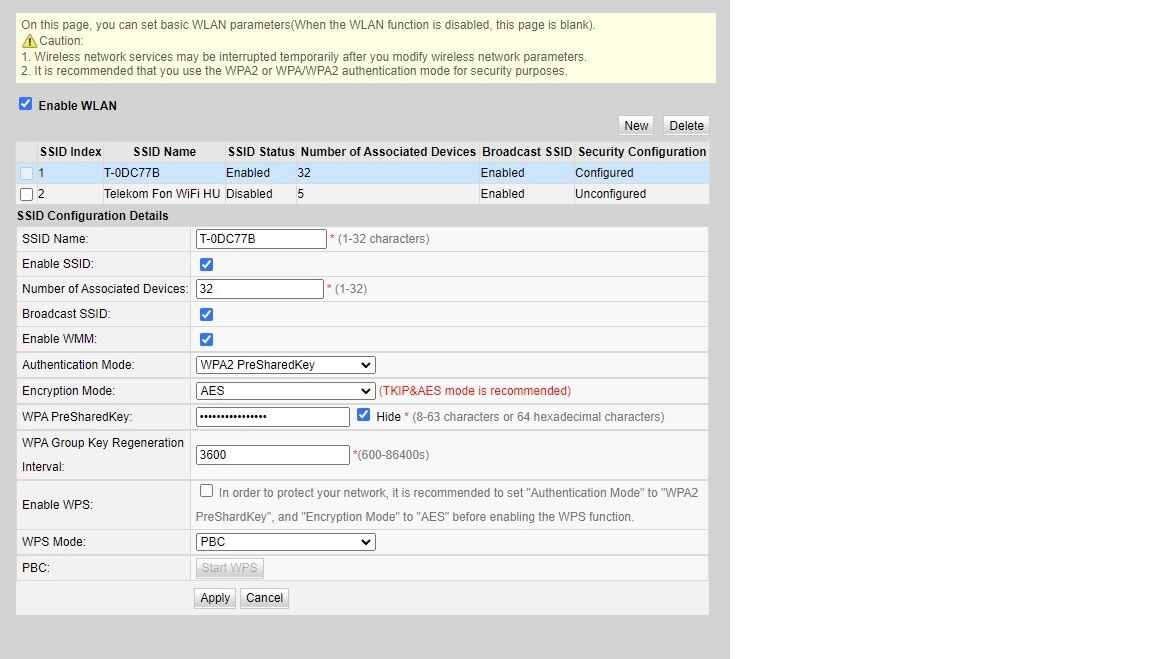Click the caution warning triangle icon
Screen dimensions: 1152x659
coord(29,41)
